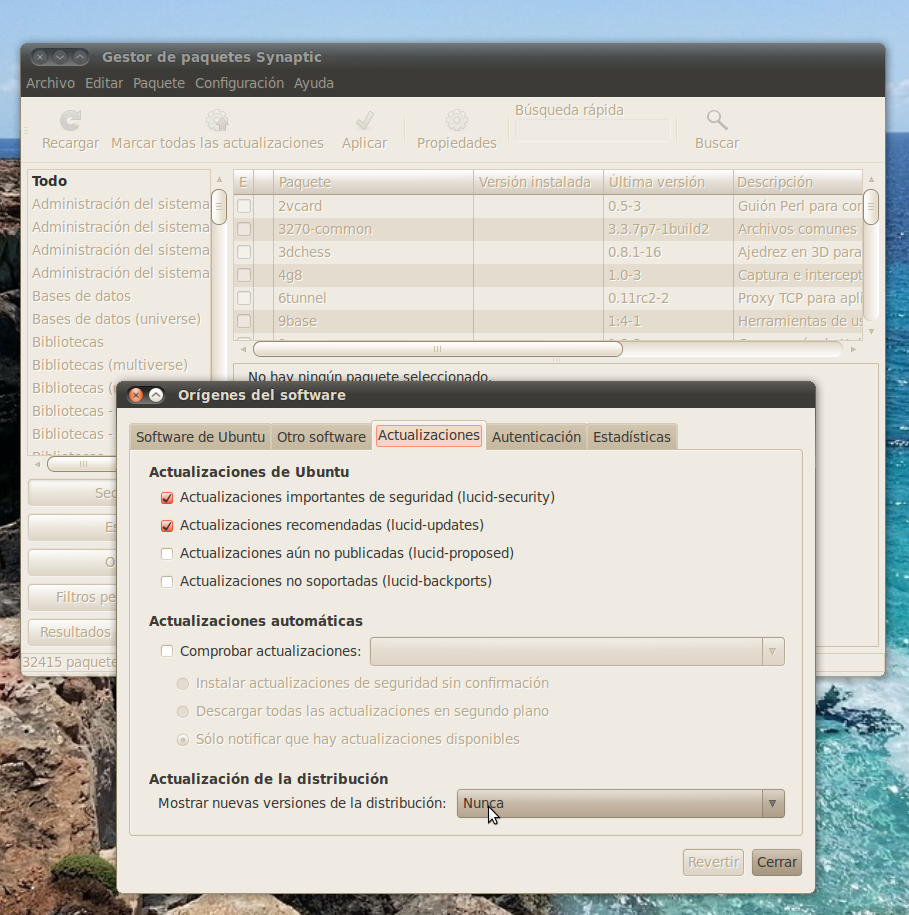
Task: Click the category list vertical scrollbar handle
Action: click(219, 207)
